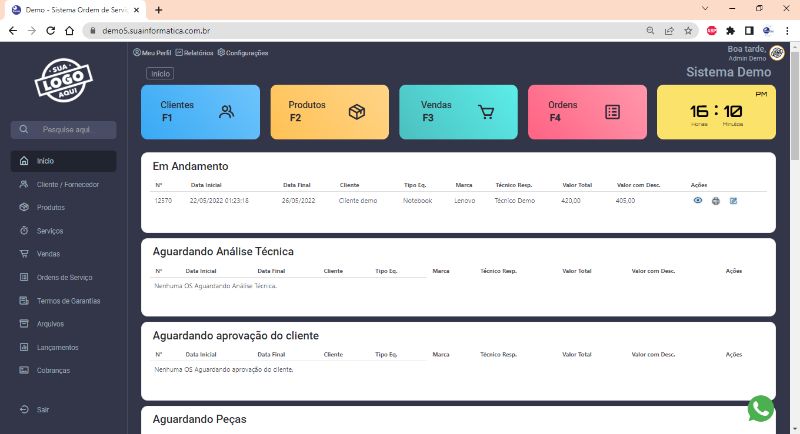Open the Clientes F1 card
800x434 pixels.
coord(200,112)
